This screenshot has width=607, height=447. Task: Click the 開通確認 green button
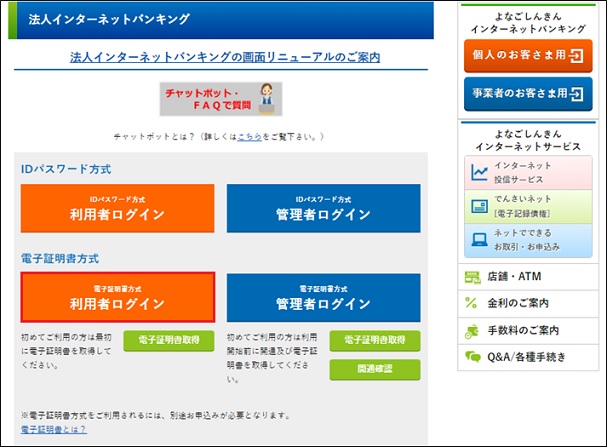pos(375,370)
